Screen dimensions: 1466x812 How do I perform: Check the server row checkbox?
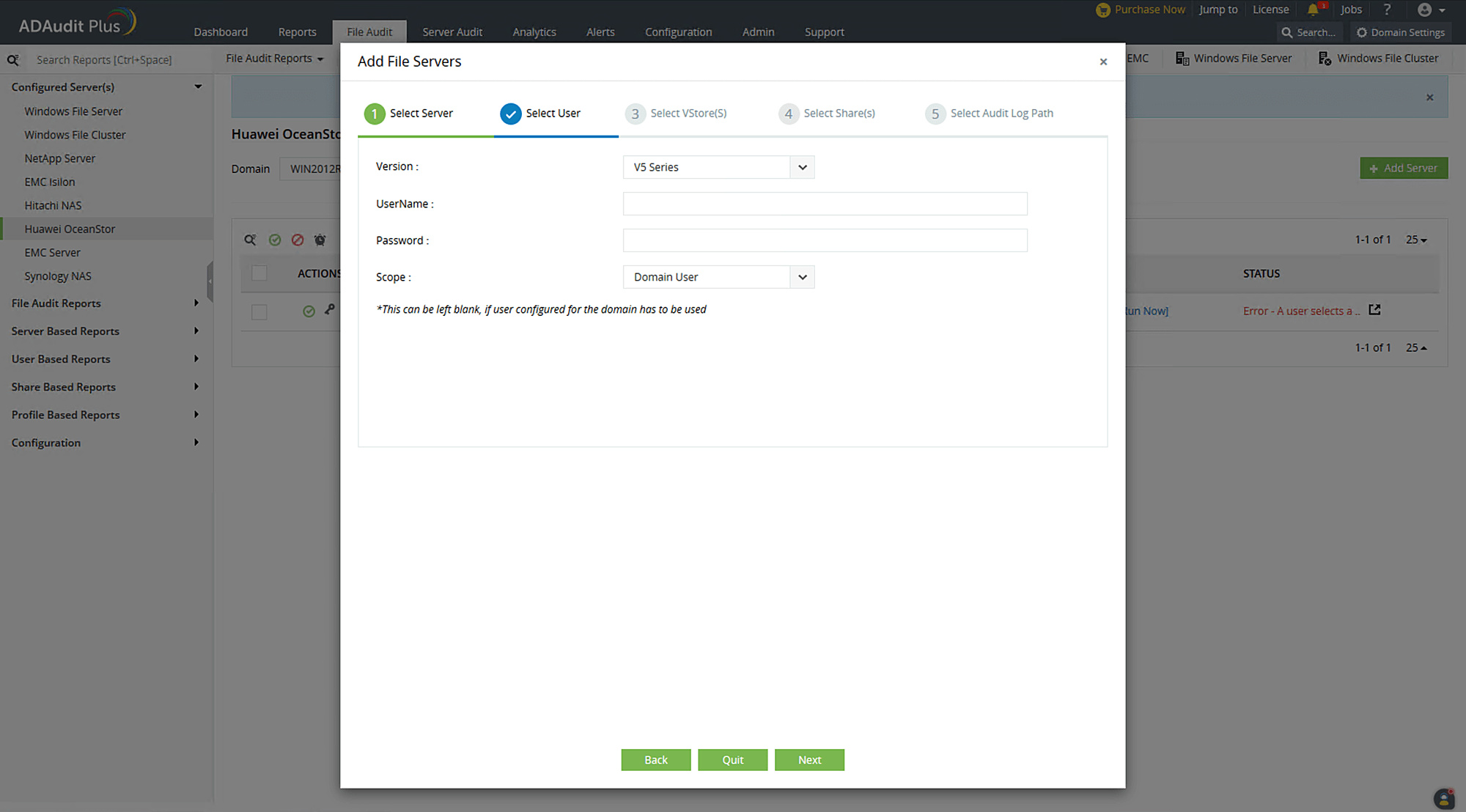pos(259,311)
